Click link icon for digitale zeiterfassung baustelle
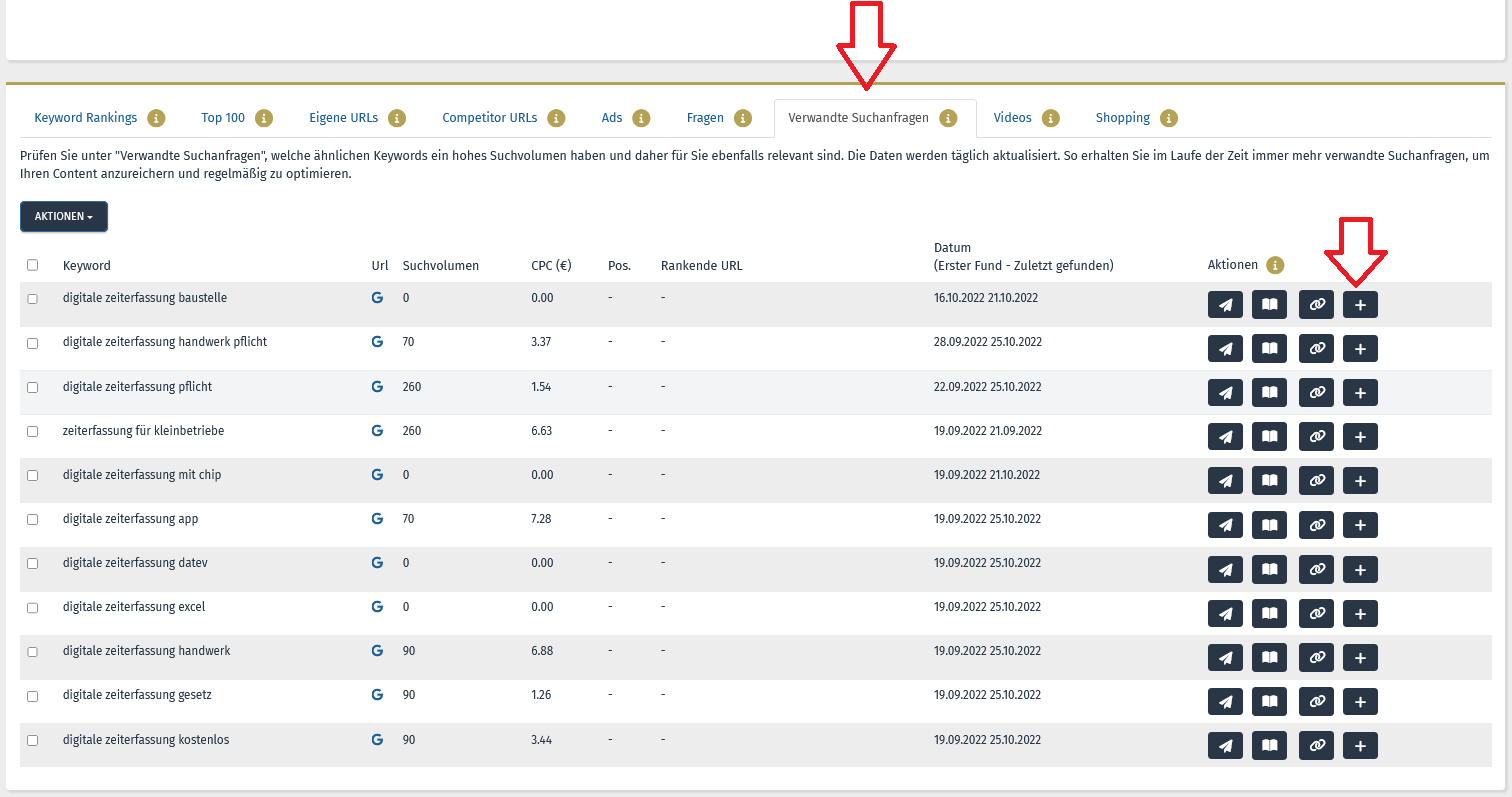This screenshot has height=797, width=1512. click(1316, 305)
